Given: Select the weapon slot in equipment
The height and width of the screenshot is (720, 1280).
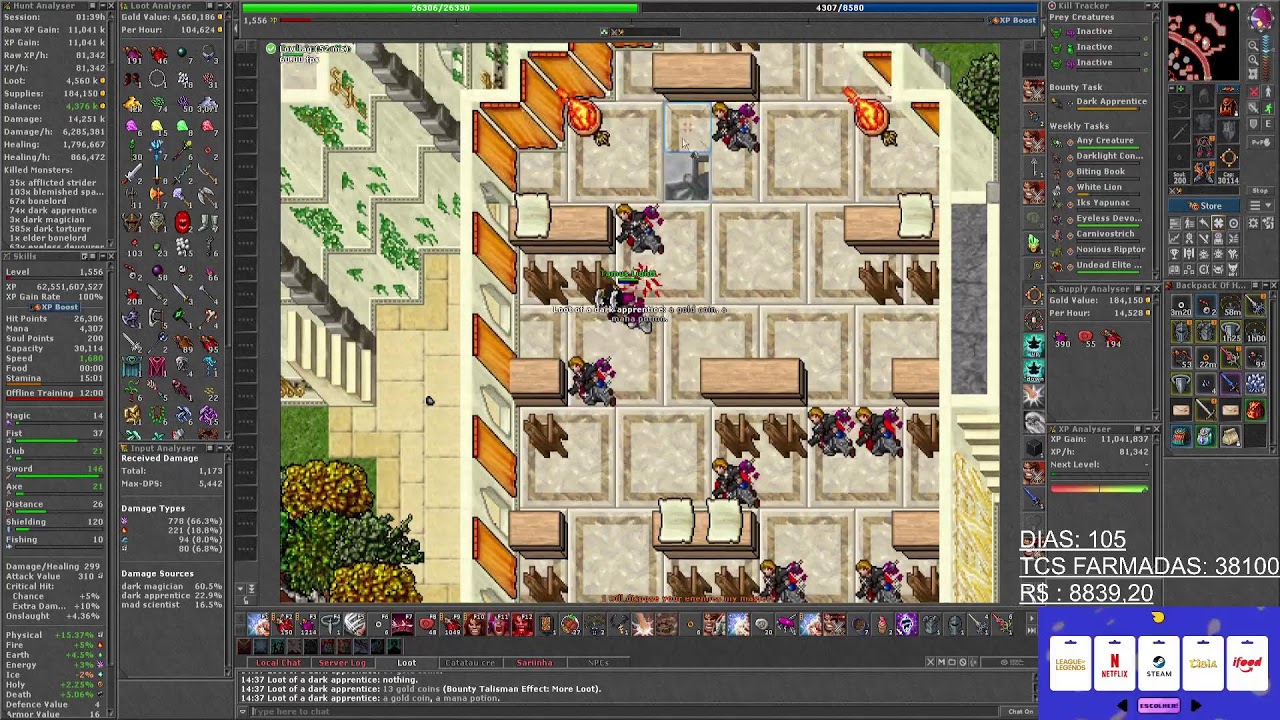Looking at the screenshot, I should 1180,131.
